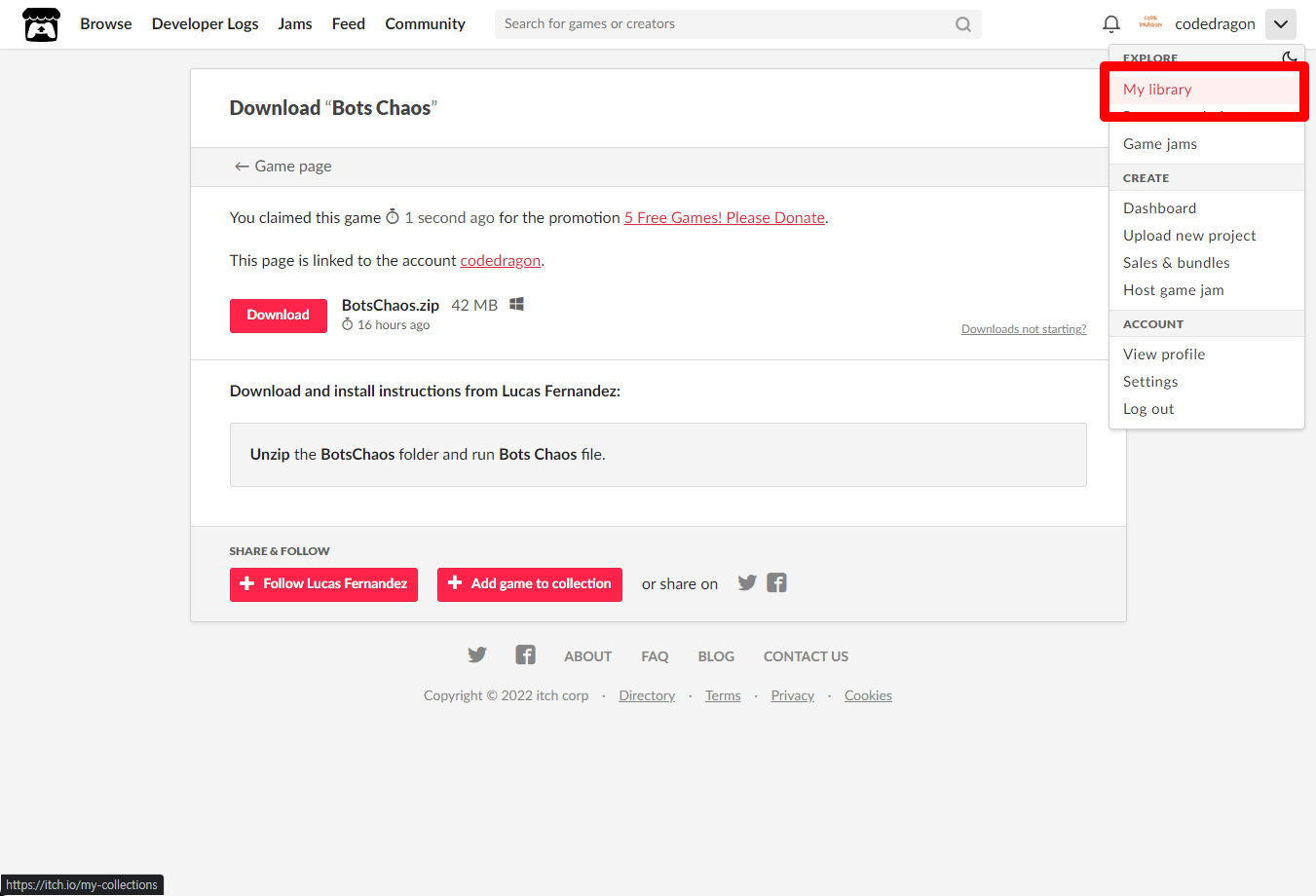1316x896 pixels.
Task: Share on Twitter icon next to share on
Action: click(x=747, y=582)
